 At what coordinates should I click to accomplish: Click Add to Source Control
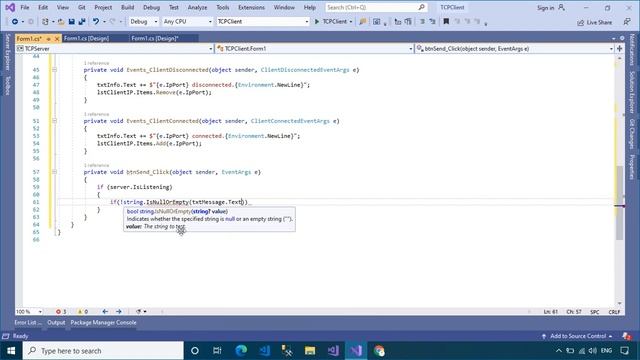(578, 336)
